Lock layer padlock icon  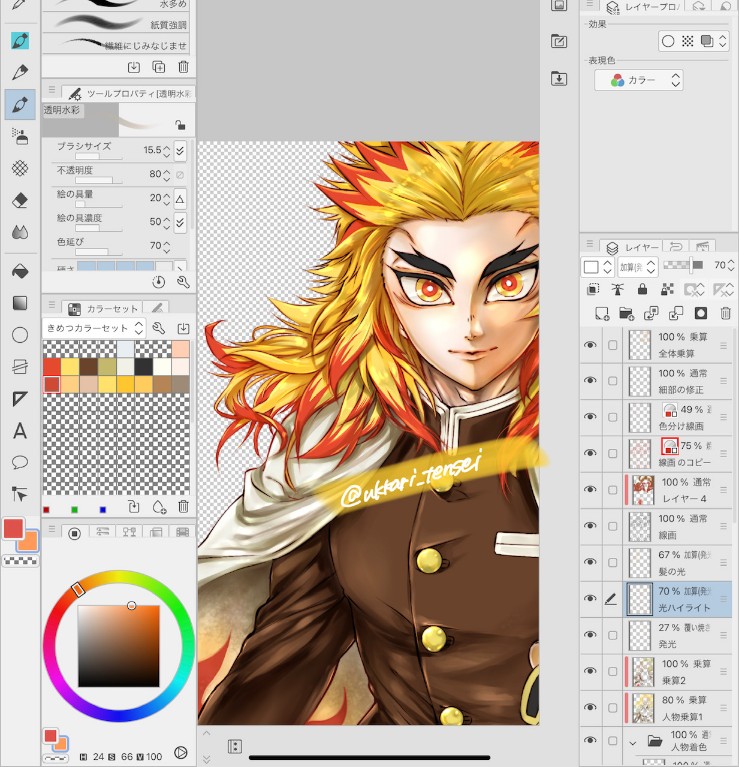[643, 290]
